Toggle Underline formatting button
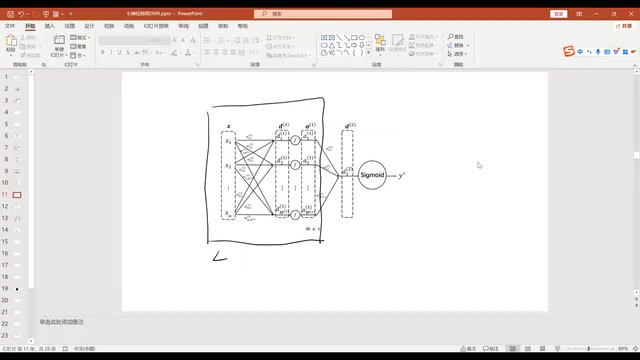This screenshot has height=360, width=640. tap(119, 52)
